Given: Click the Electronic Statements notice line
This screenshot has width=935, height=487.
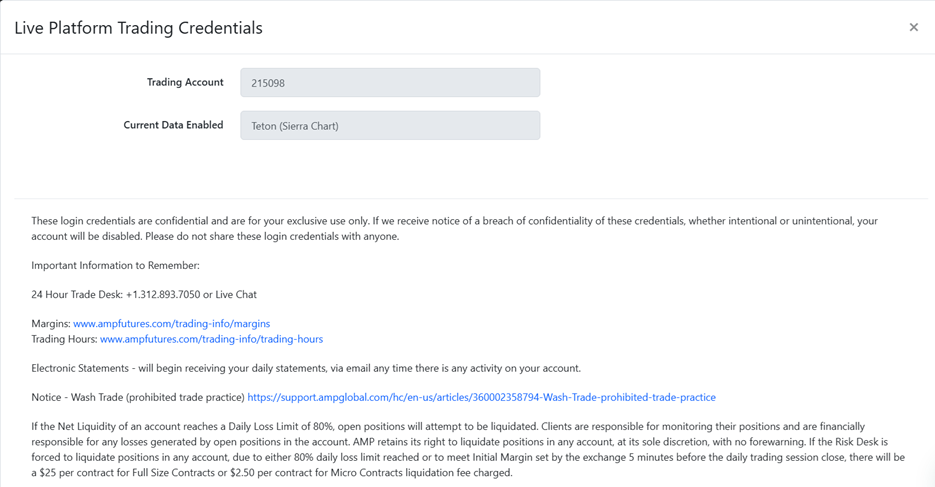Looking at the screenshot, I should pos(305,368).
